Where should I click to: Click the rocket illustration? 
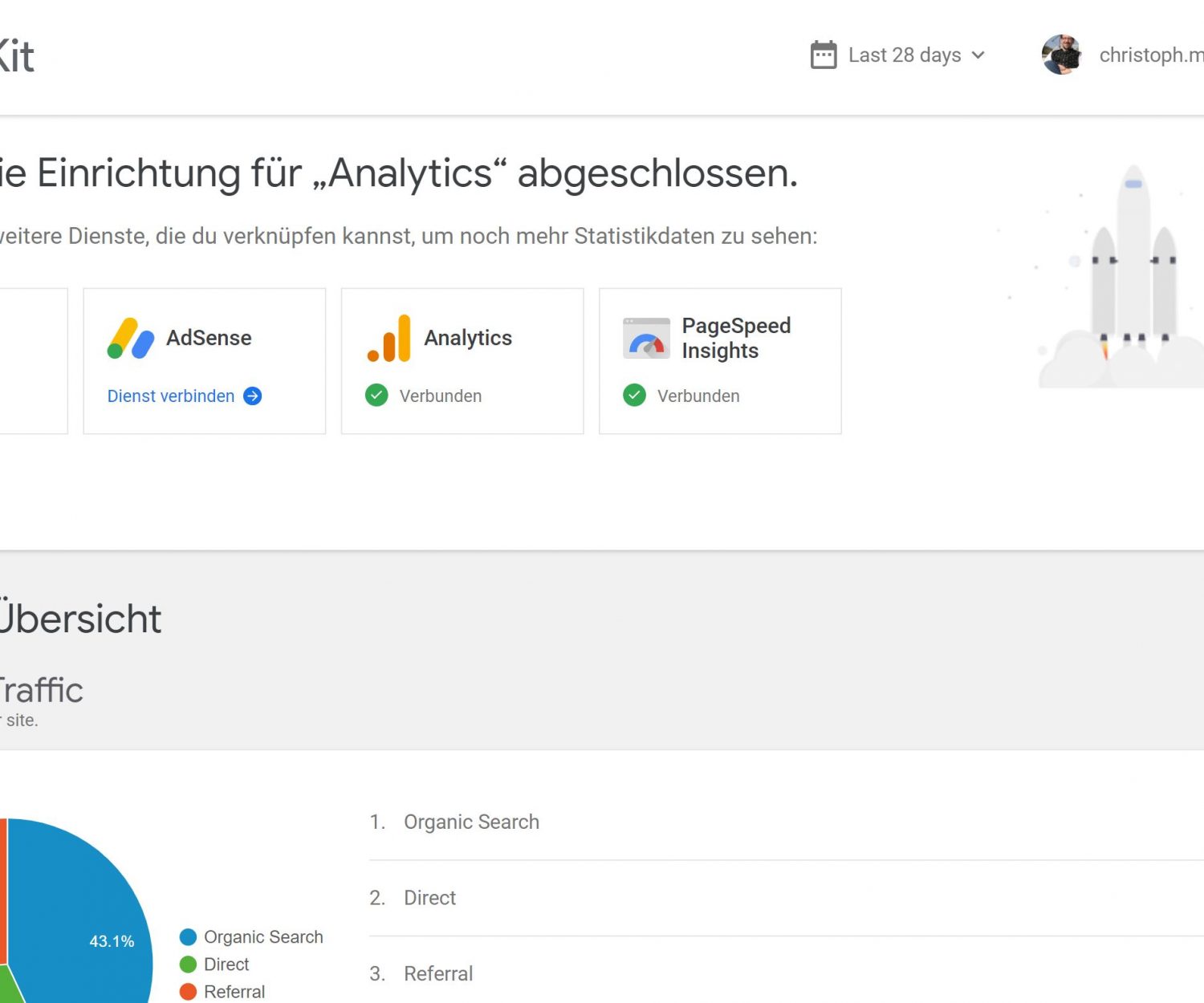pos(1132,273)
